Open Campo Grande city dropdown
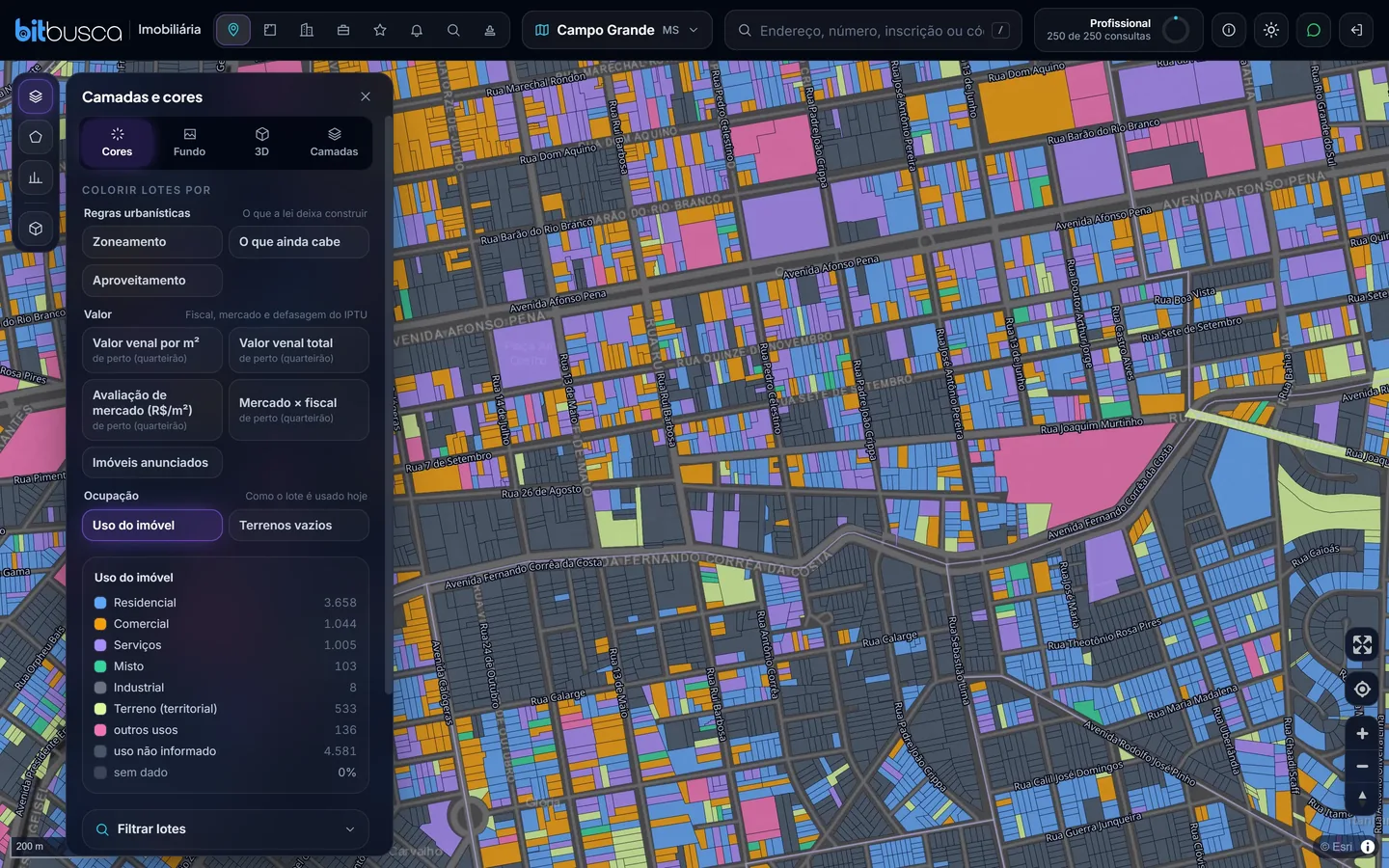 pyautogui.click(x=617, y=30)
